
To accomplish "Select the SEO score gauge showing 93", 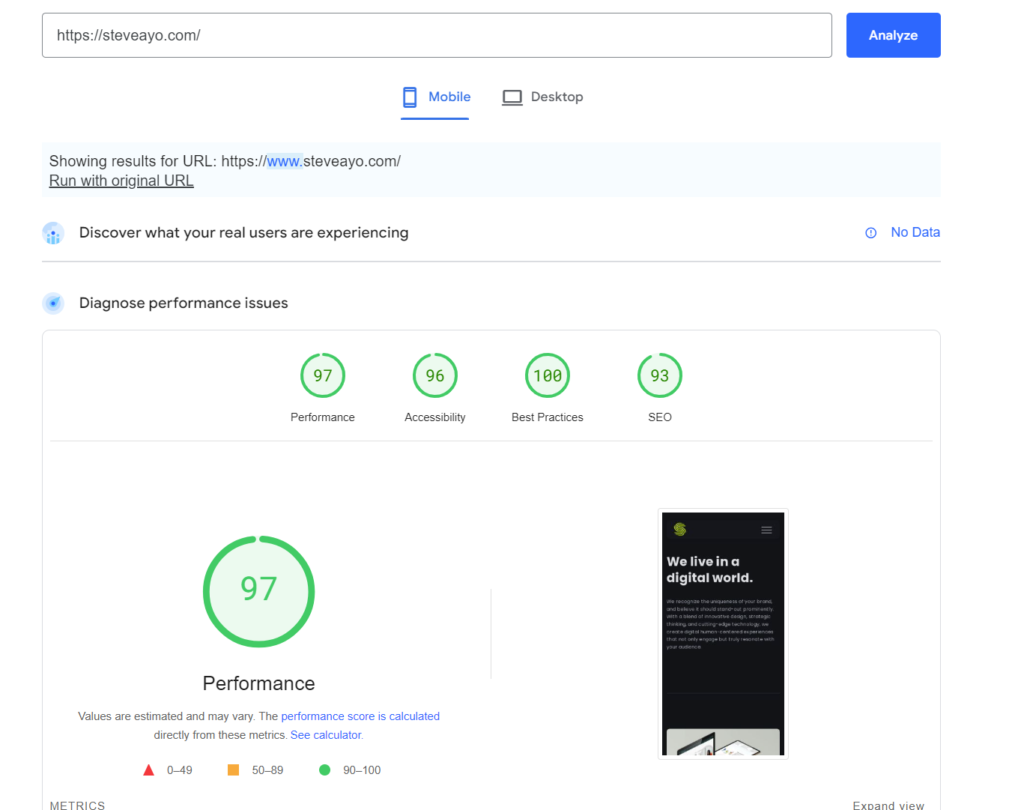I will [x=660, y=376].
